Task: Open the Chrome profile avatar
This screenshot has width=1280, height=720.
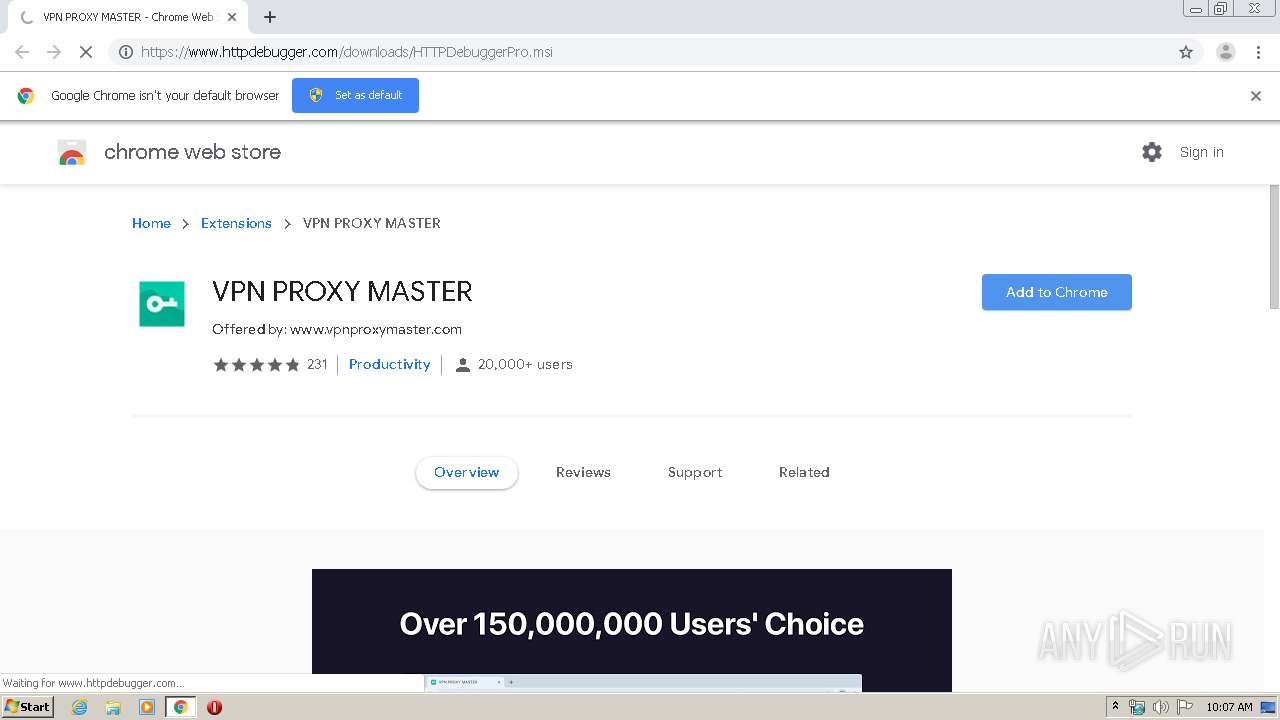Action: tap(1225, 52)
